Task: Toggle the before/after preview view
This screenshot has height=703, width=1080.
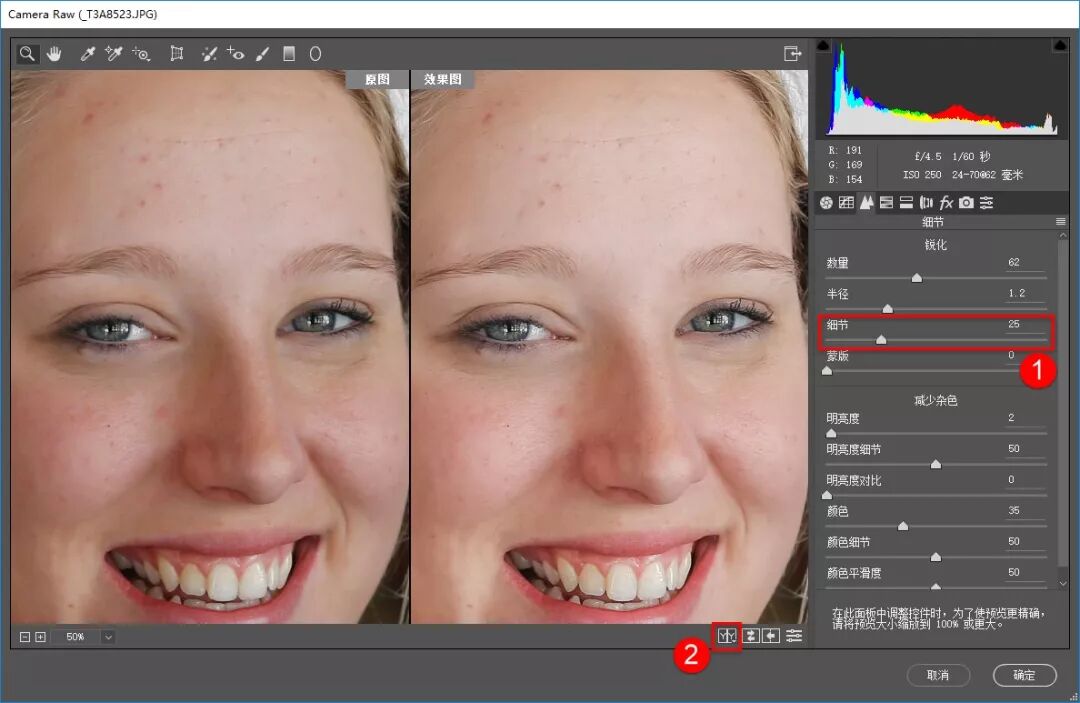Action: 727,636
